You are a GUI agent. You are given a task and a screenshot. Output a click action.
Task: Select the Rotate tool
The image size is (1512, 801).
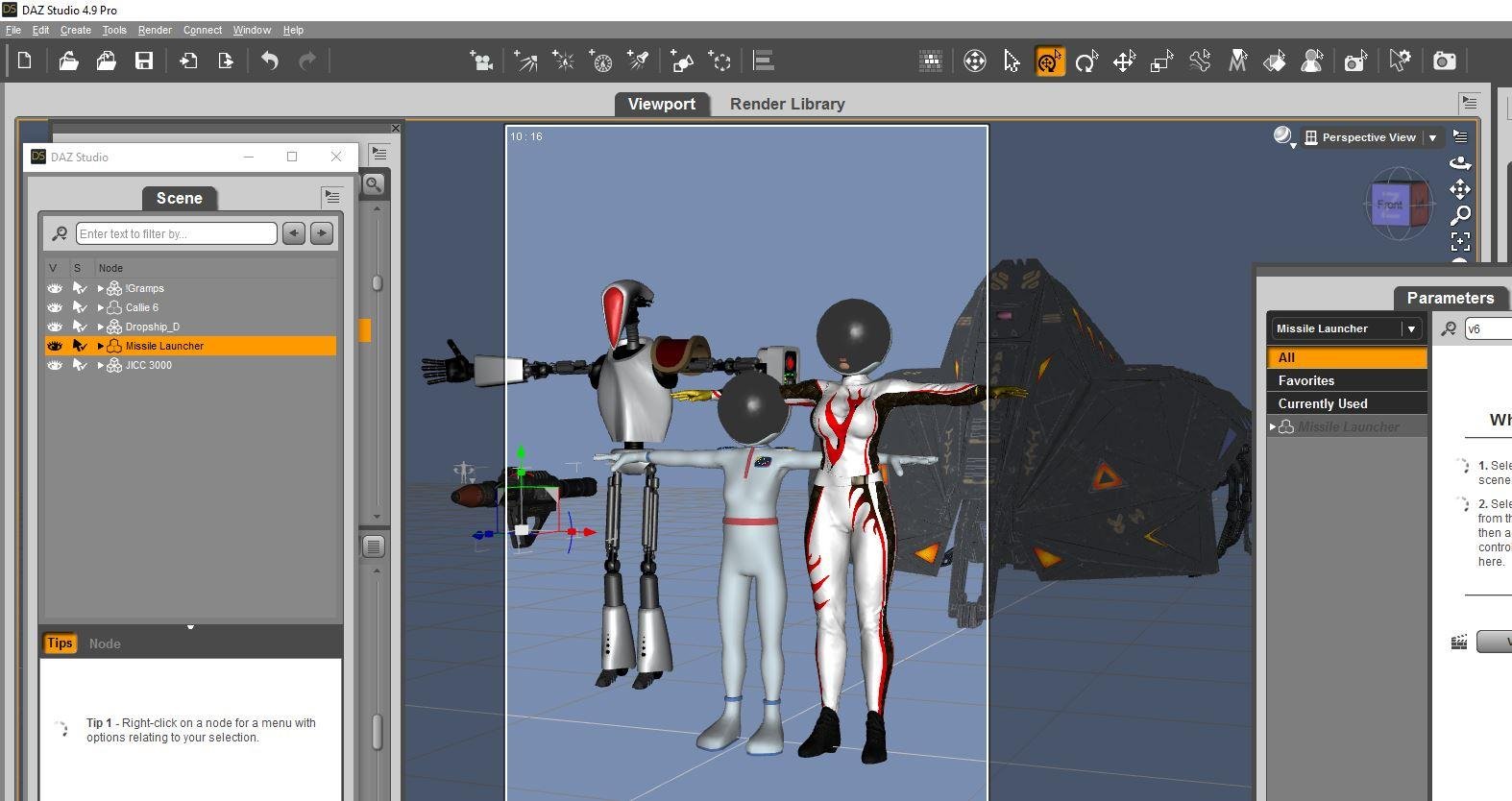[1086, 61]
